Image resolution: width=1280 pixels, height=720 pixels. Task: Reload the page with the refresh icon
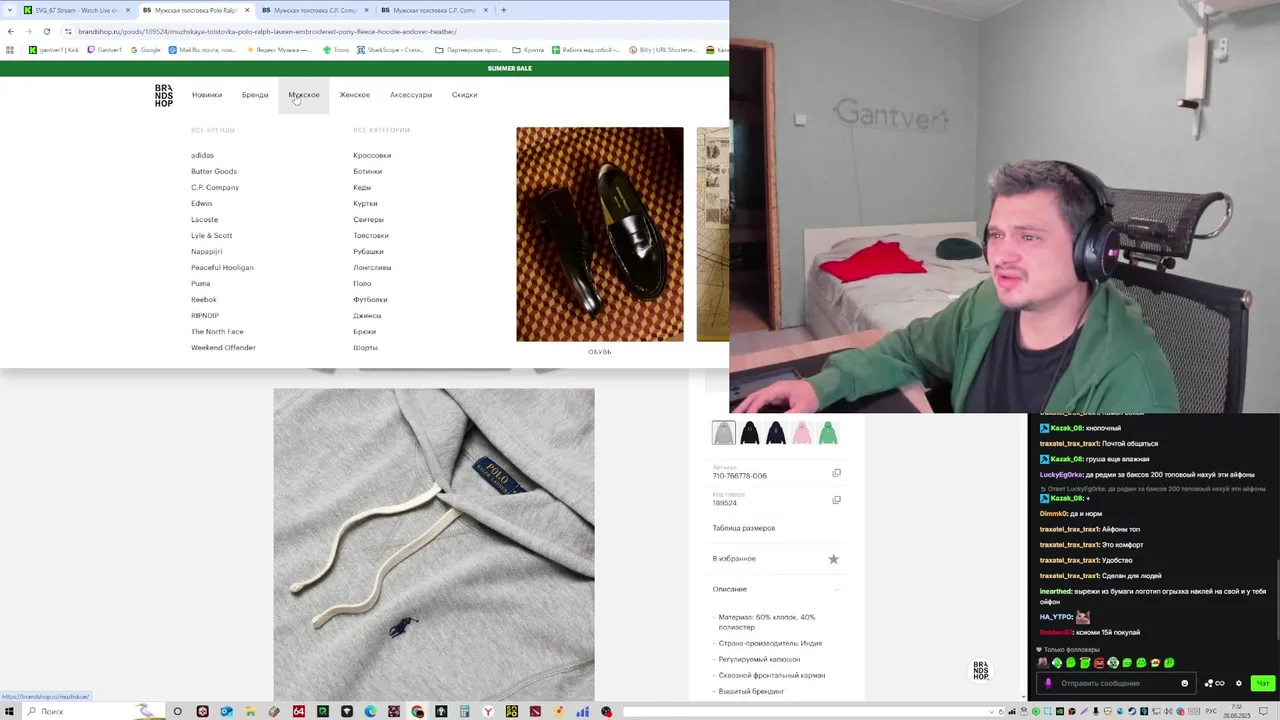point(46,31)
